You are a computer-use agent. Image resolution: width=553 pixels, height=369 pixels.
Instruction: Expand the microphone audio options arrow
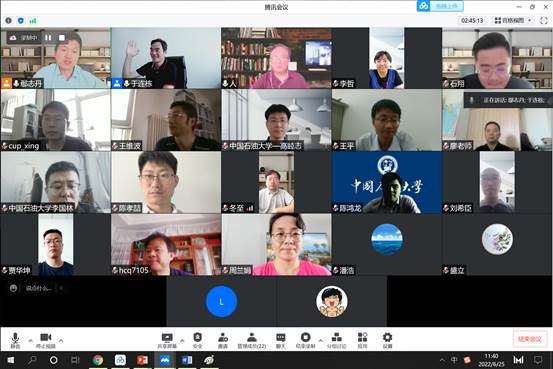30,341
